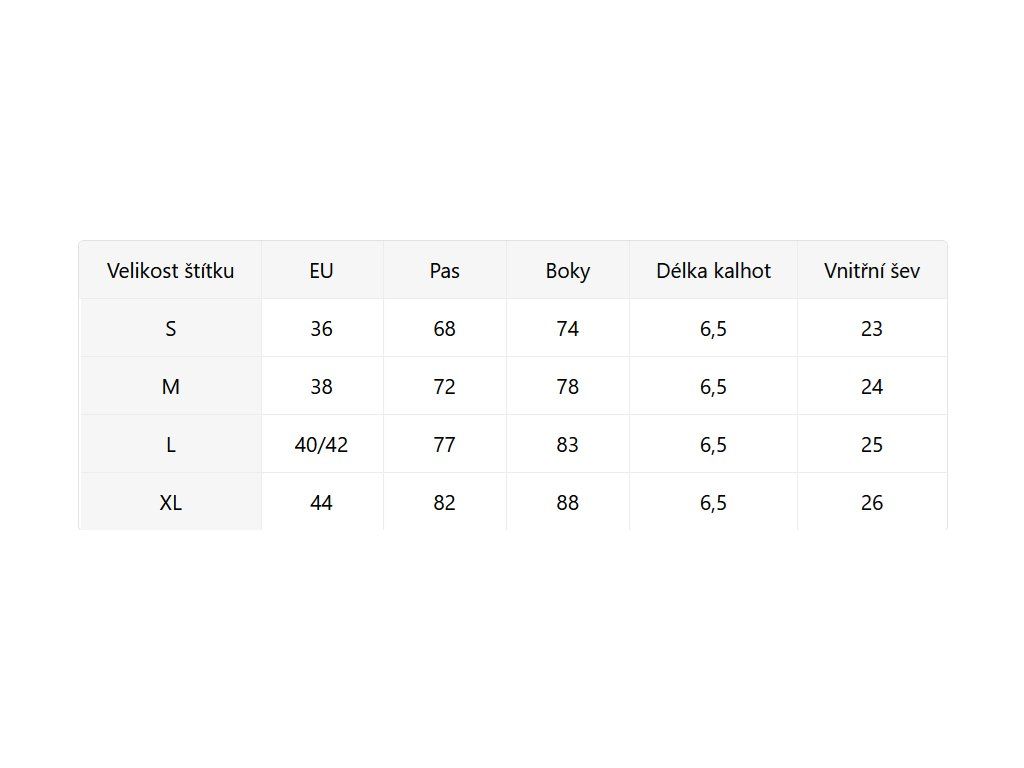Select the M size row label

tap(170, 387)
